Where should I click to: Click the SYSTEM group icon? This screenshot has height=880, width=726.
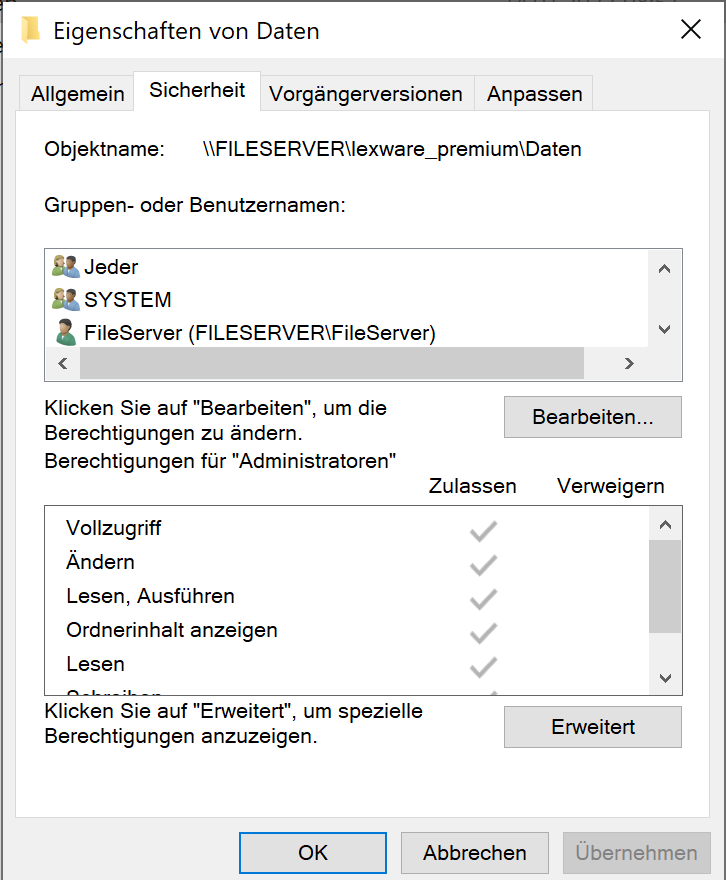point(66,299)
